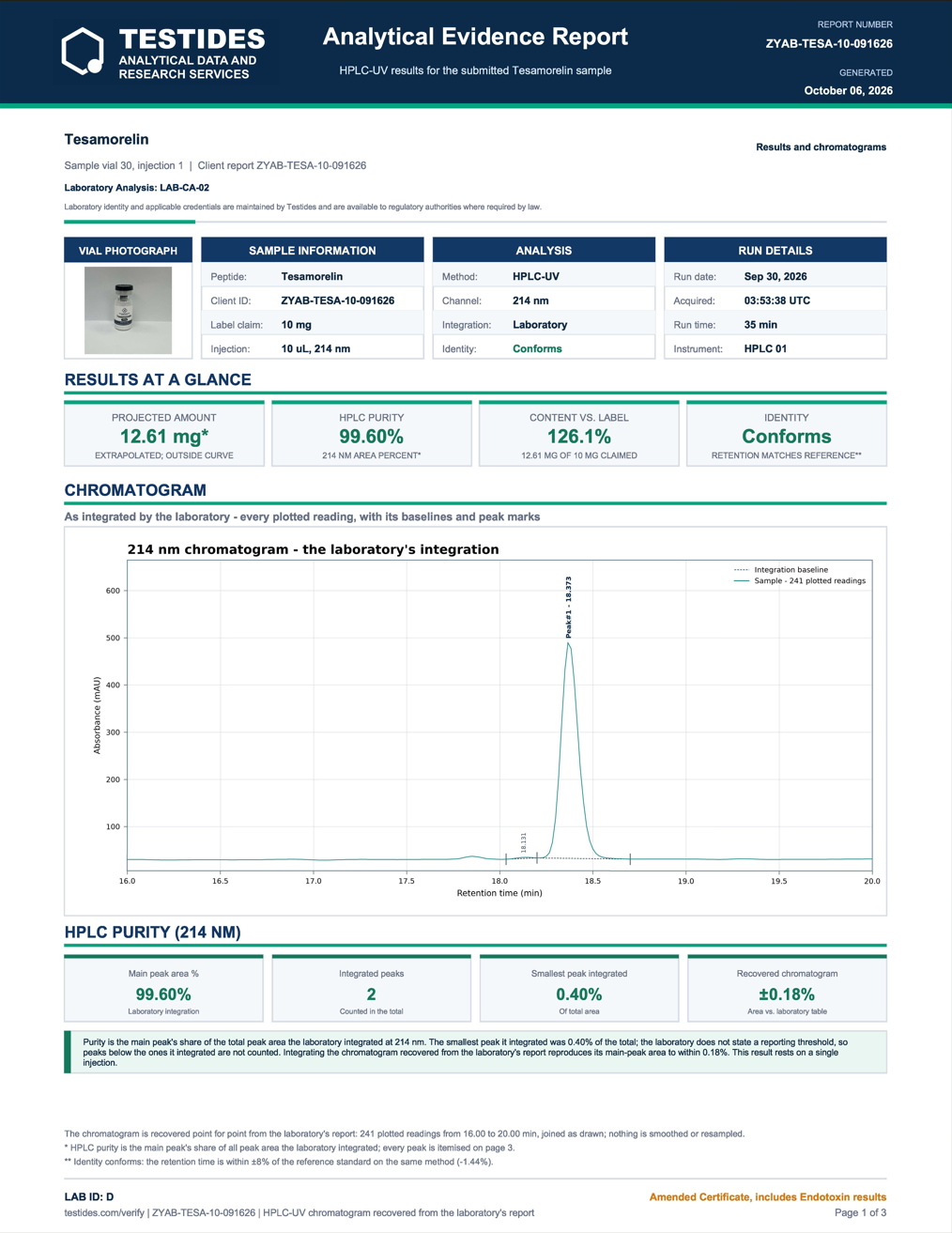The image size is (952, 1233).
Task: Select the Channel value "214 nm"
Action: point(530,301)
